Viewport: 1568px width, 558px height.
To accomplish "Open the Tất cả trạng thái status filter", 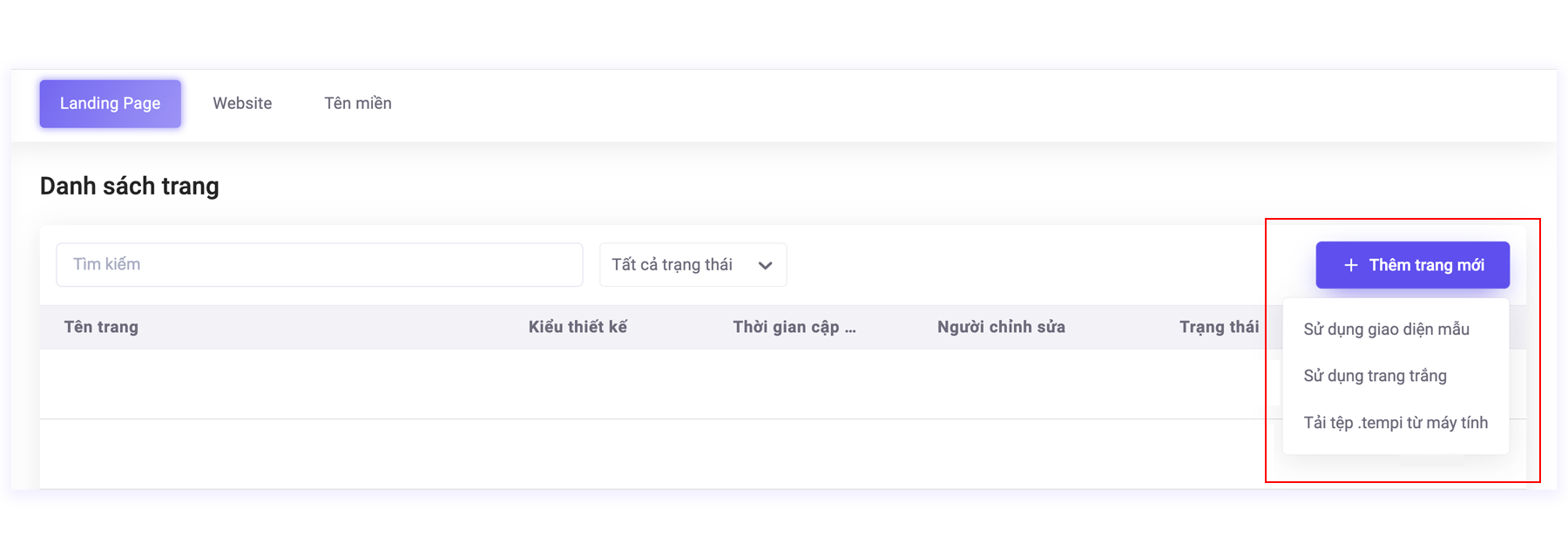I will pyautogui.click(x=692, y=265).
